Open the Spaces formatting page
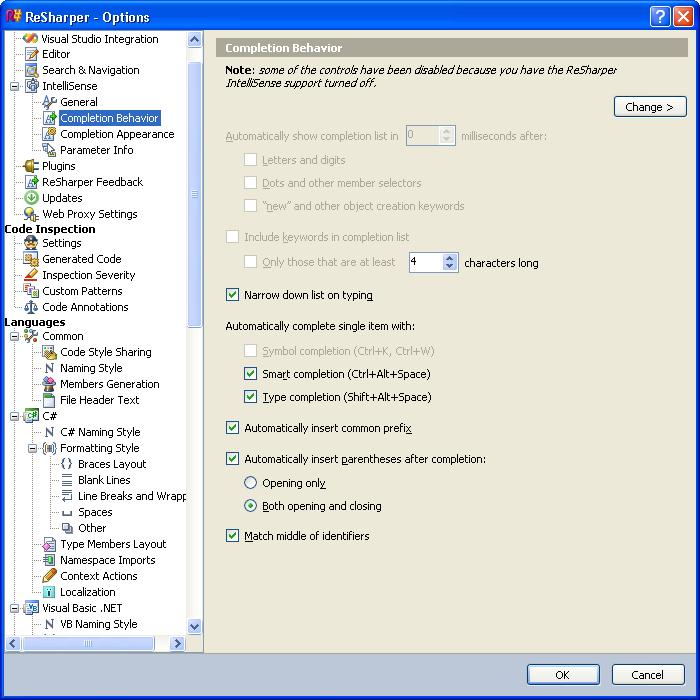 tap(95, 512)
